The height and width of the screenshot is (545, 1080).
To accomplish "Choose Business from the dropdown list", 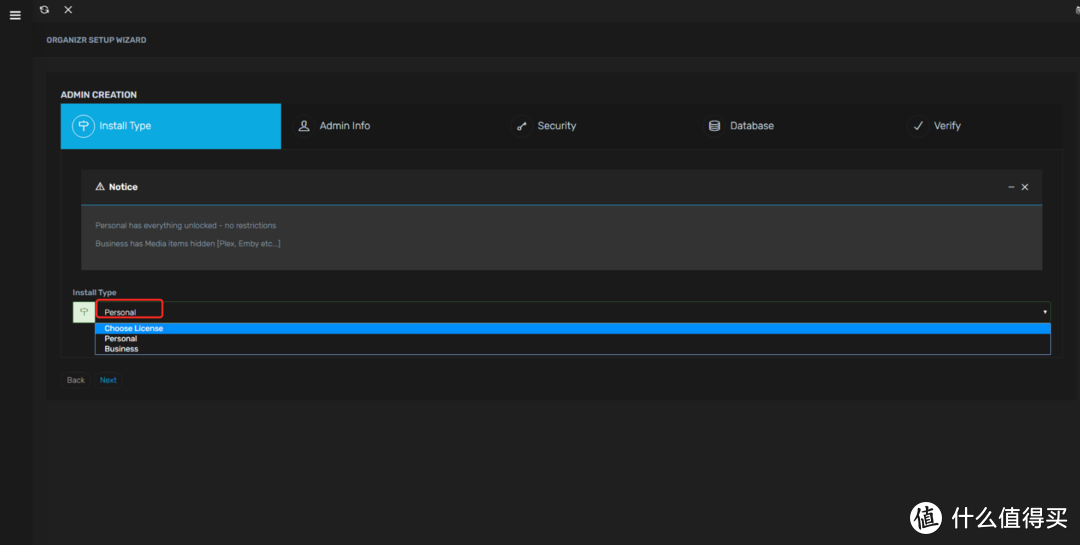I will click(122, 349).
